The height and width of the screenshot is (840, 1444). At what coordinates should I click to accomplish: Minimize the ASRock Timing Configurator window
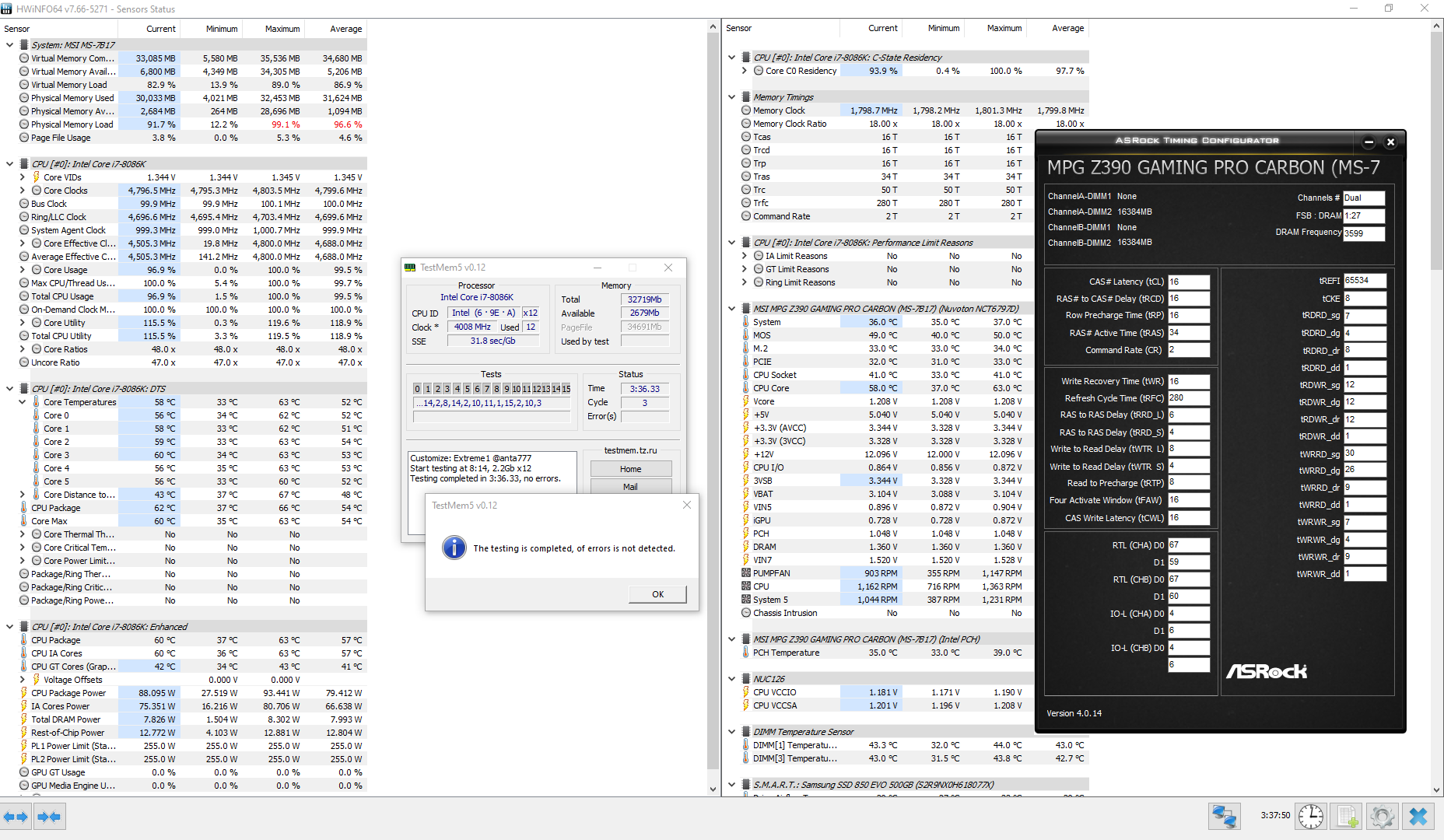point(1369,142)
